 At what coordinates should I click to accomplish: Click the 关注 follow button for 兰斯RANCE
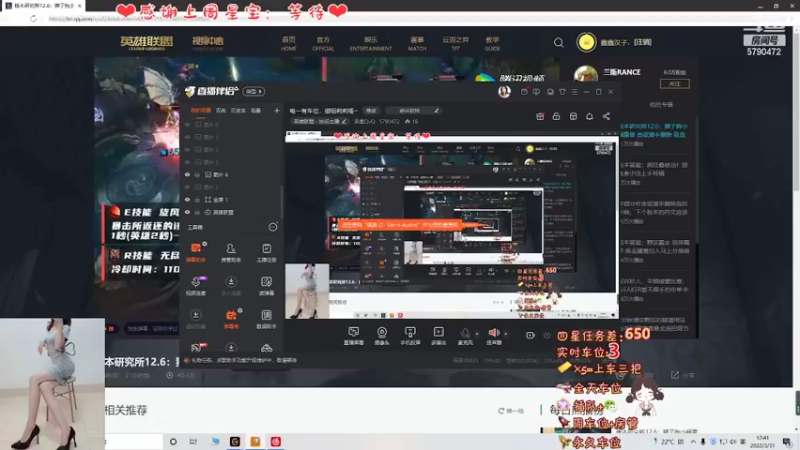674,84
